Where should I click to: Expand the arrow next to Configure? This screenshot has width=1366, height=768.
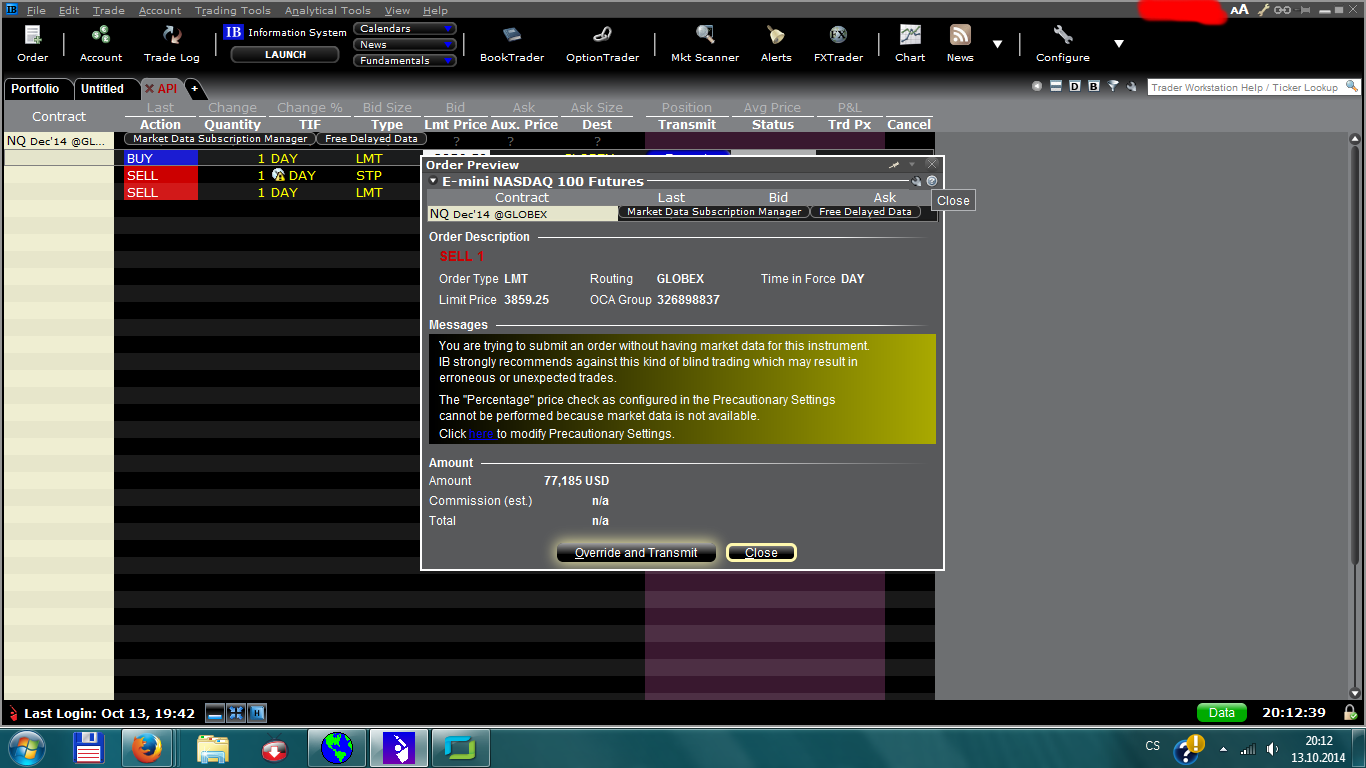pyautogui.click(x=1119, y=44)
